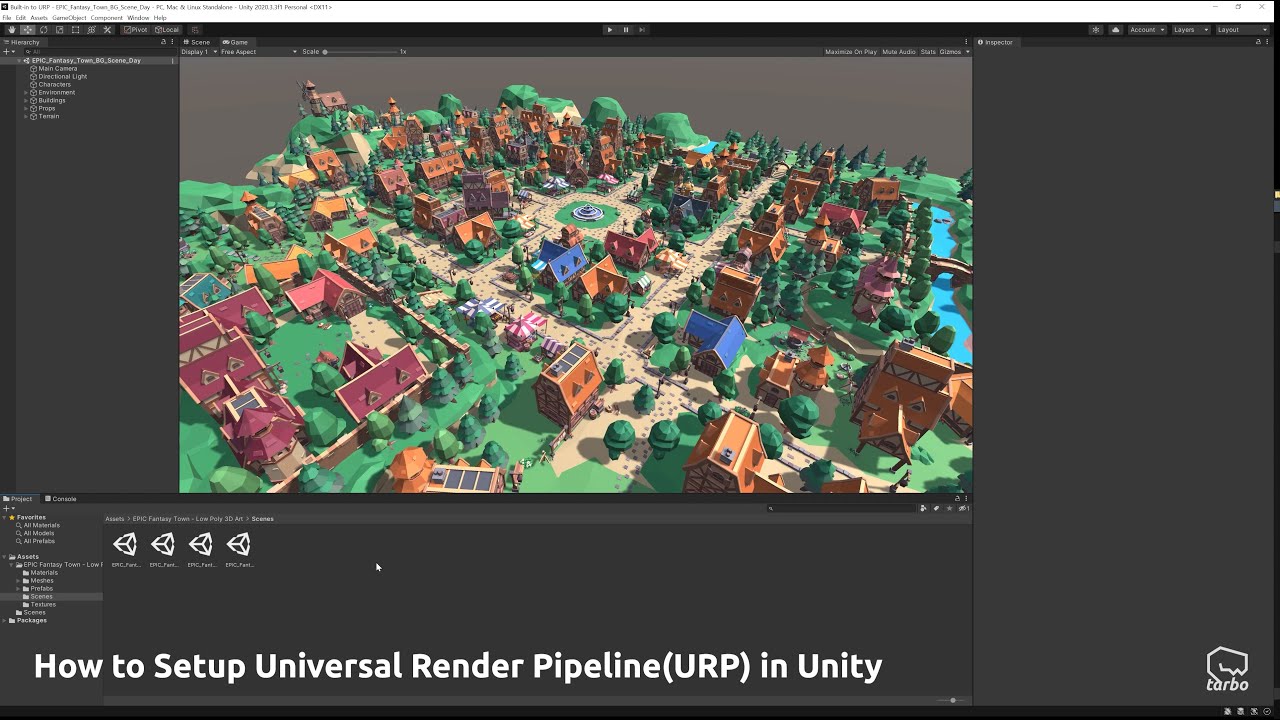Viewport: 1280px width, 720px height.
Task: Toggle Stats overlay in Game view
Action: point(928,52)
